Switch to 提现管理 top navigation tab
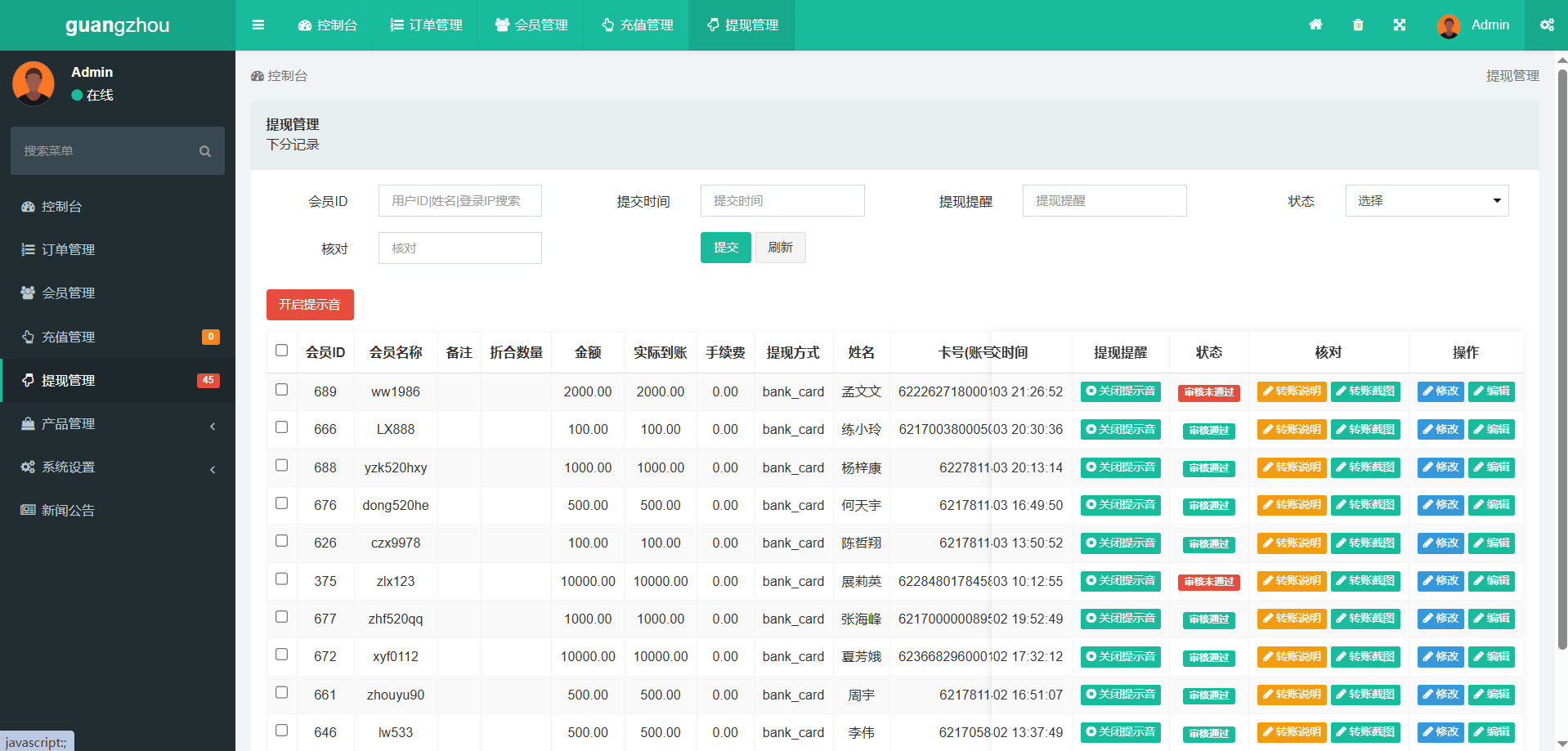This screenshot has width=1568, height=751. (x=742, y=25)
